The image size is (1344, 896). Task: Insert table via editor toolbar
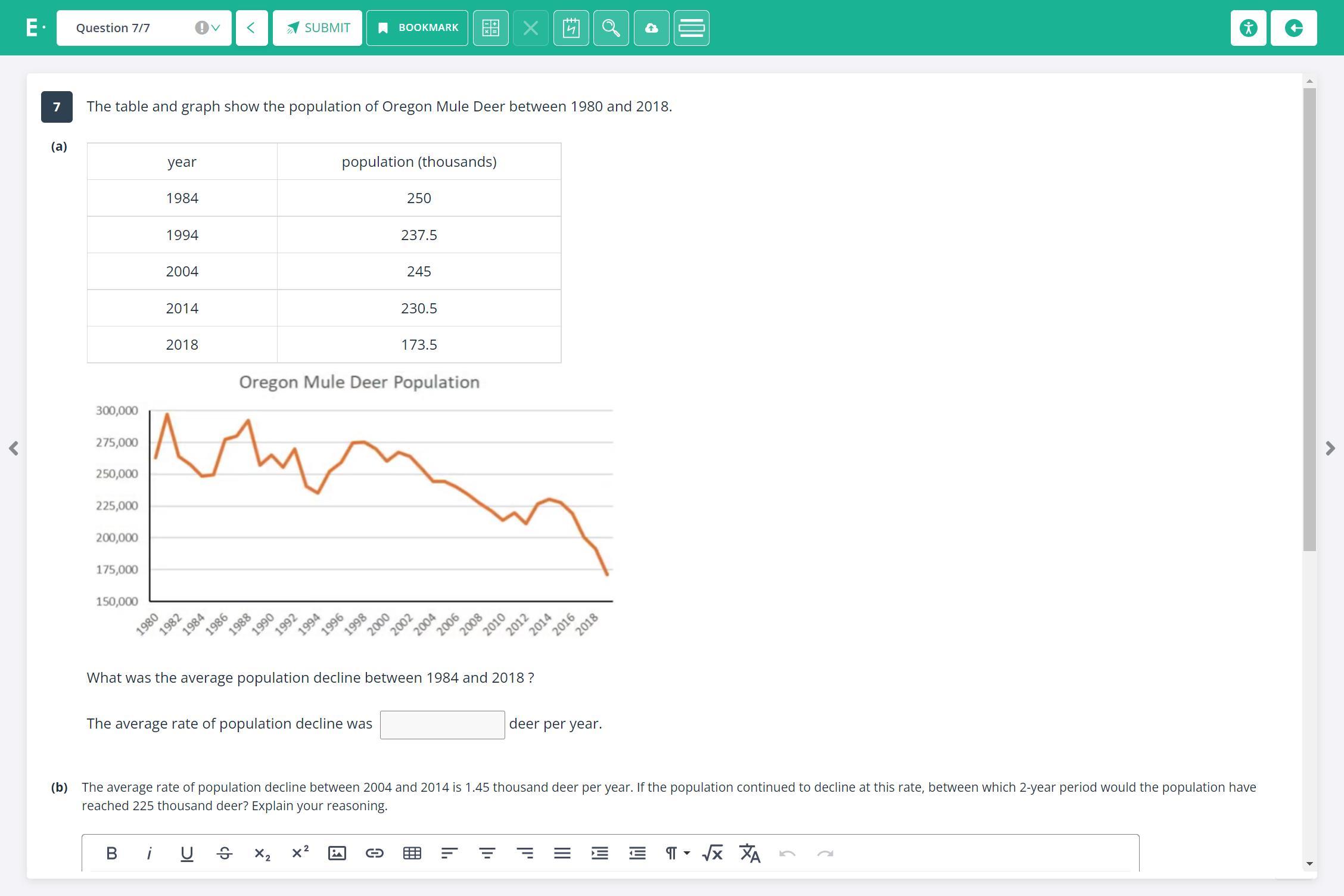(x=412, y=853)
